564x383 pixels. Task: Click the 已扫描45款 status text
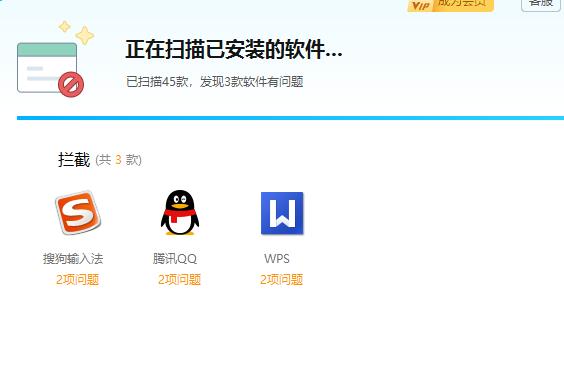214,82
